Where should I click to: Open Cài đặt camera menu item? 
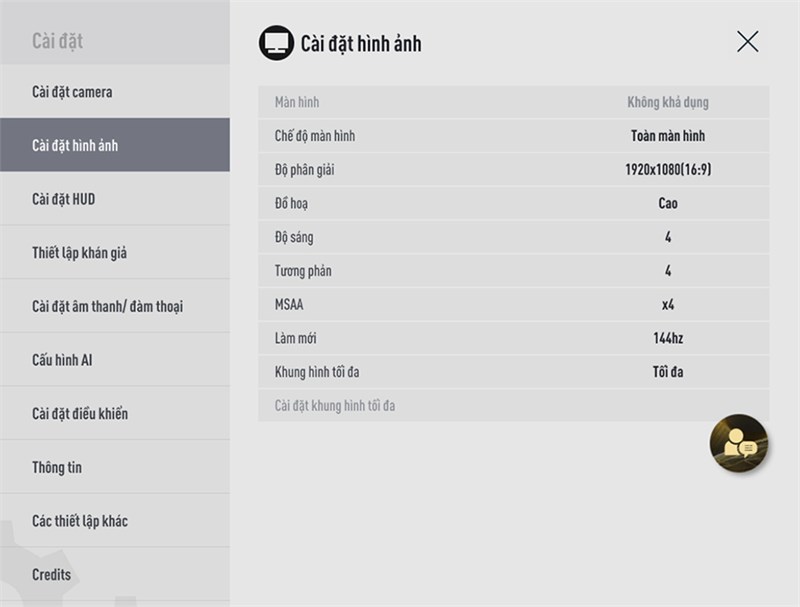[115, 92]
